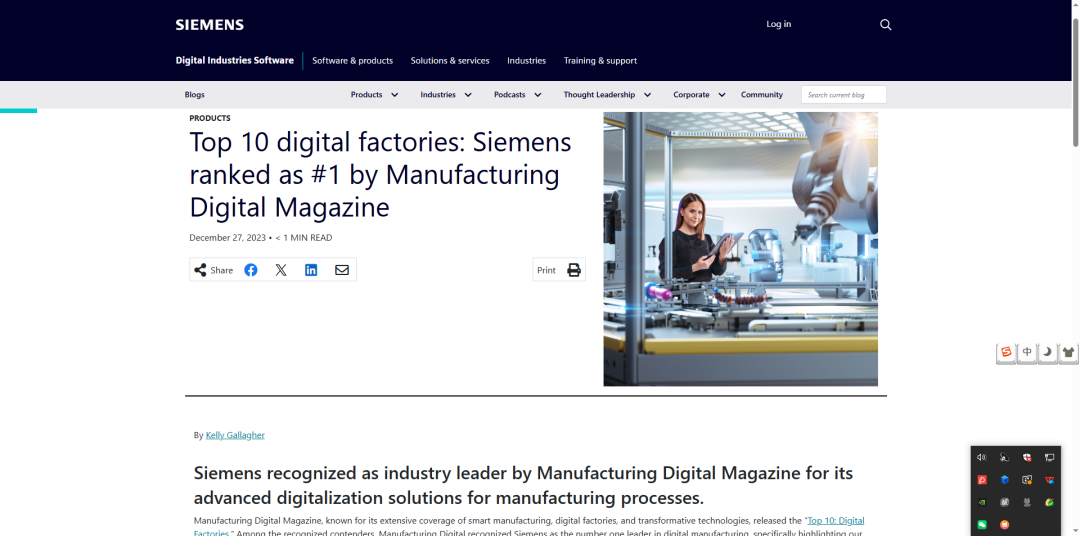
Task: Click the blue cube tray icon
Action: pyautogui.click(x=1005, y=480)
